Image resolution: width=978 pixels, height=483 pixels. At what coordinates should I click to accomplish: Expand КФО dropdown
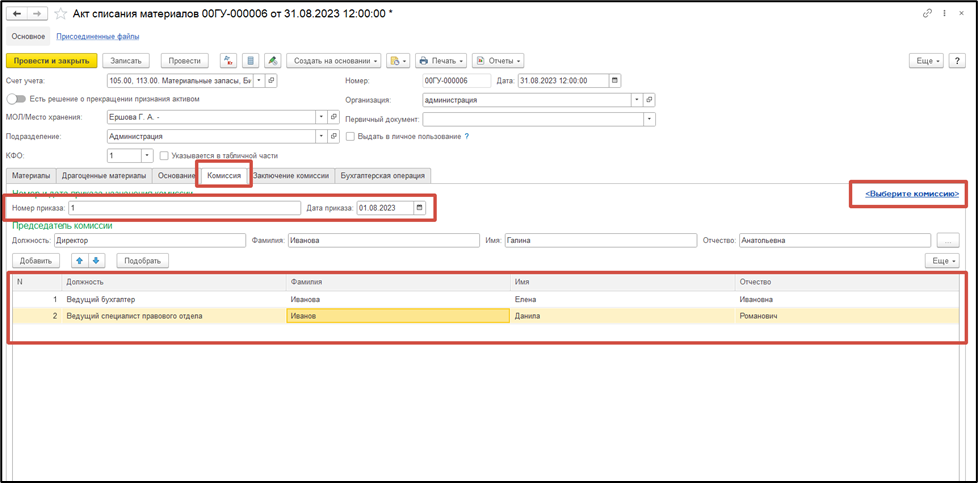pyautogui.click(x=147, y=155)
